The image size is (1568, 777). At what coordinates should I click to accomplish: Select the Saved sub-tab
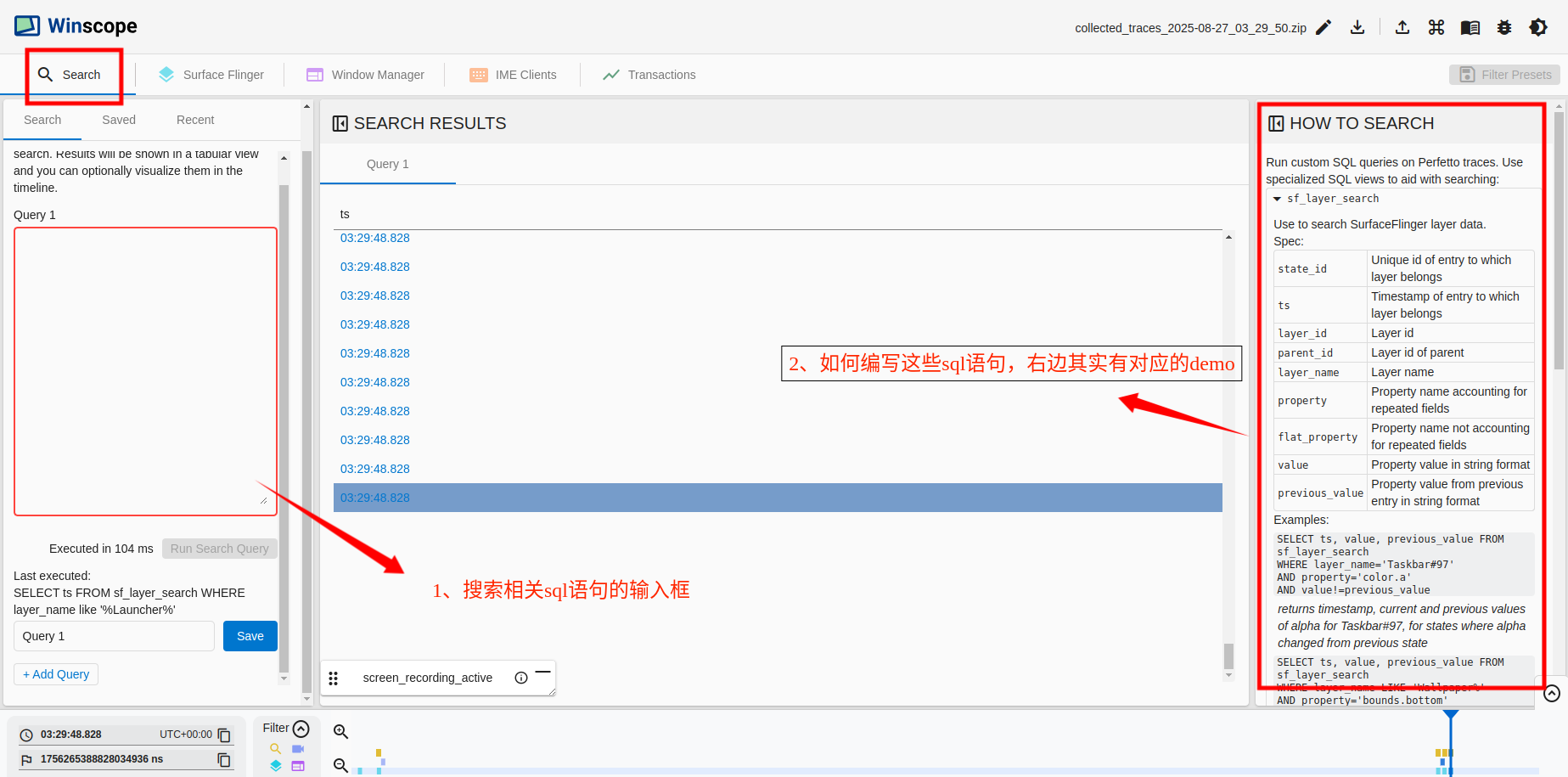point(119,120)
